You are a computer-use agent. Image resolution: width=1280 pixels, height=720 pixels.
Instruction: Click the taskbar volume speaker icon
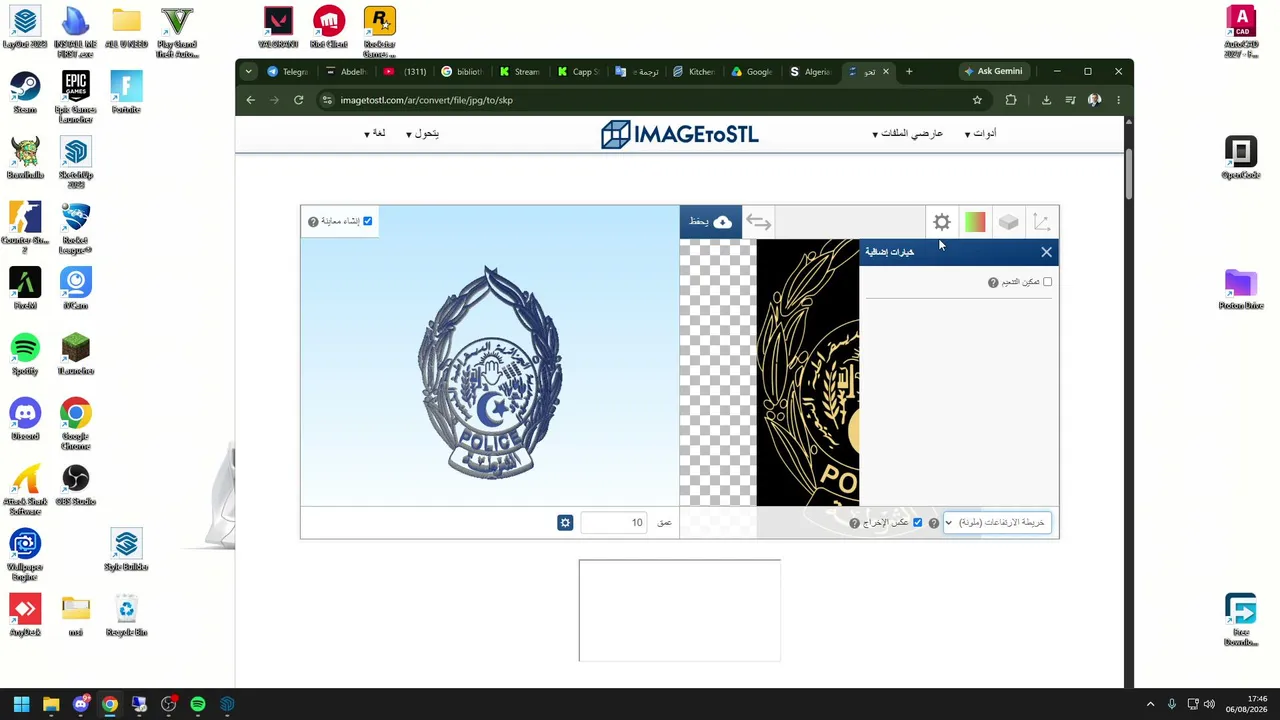[1209, 704]
